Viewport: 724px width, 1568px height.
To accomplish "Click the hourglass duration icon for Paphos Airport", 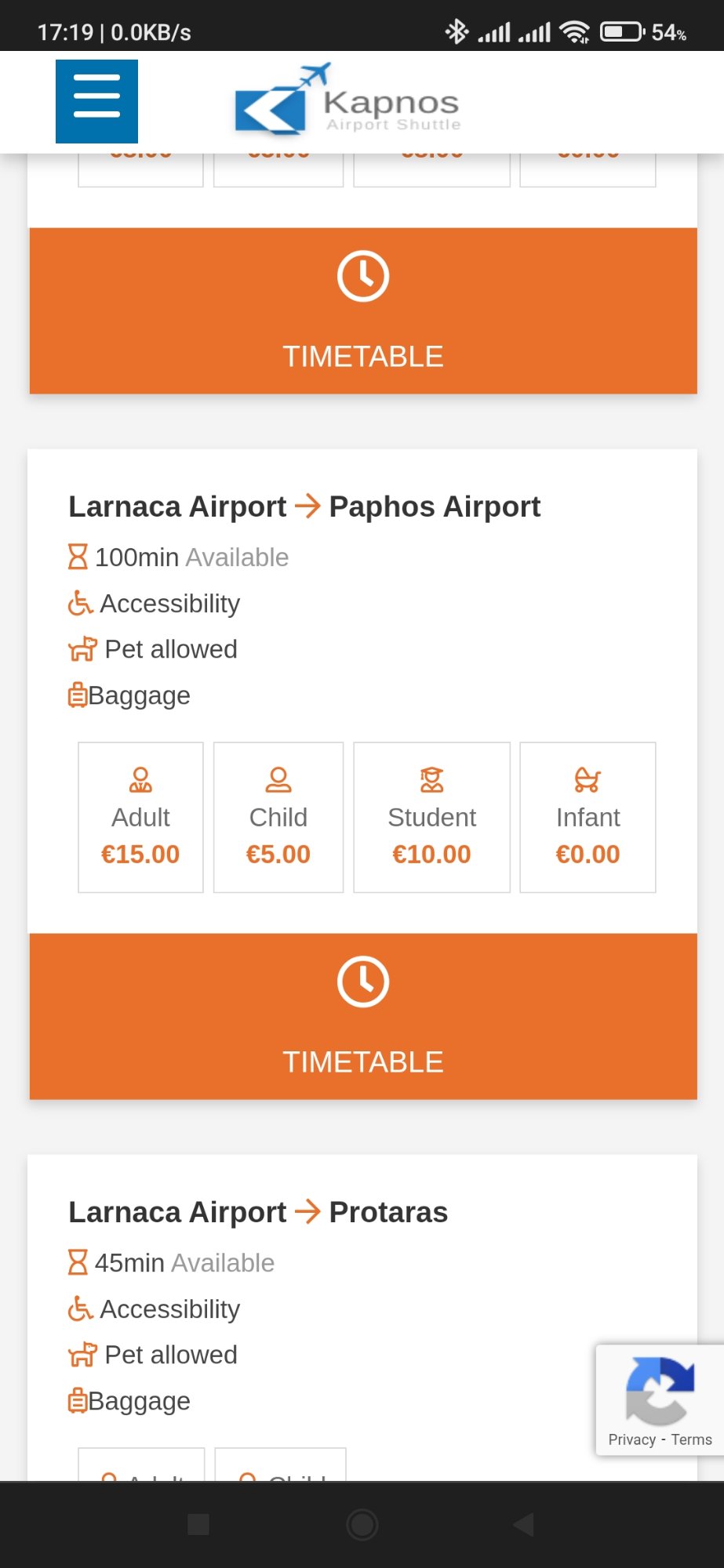I will pyautogui.click(x=78, y=557).
